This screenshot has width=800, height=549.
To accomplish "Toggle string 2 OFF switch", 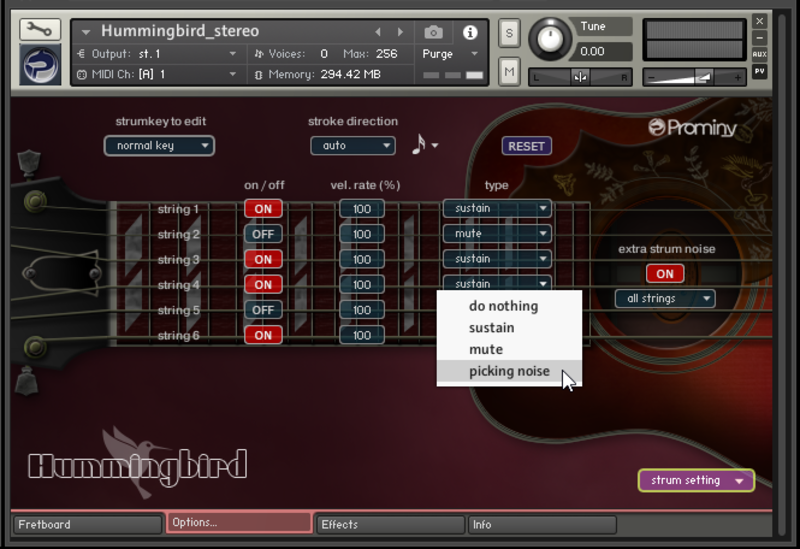I will tap(263, 234).
